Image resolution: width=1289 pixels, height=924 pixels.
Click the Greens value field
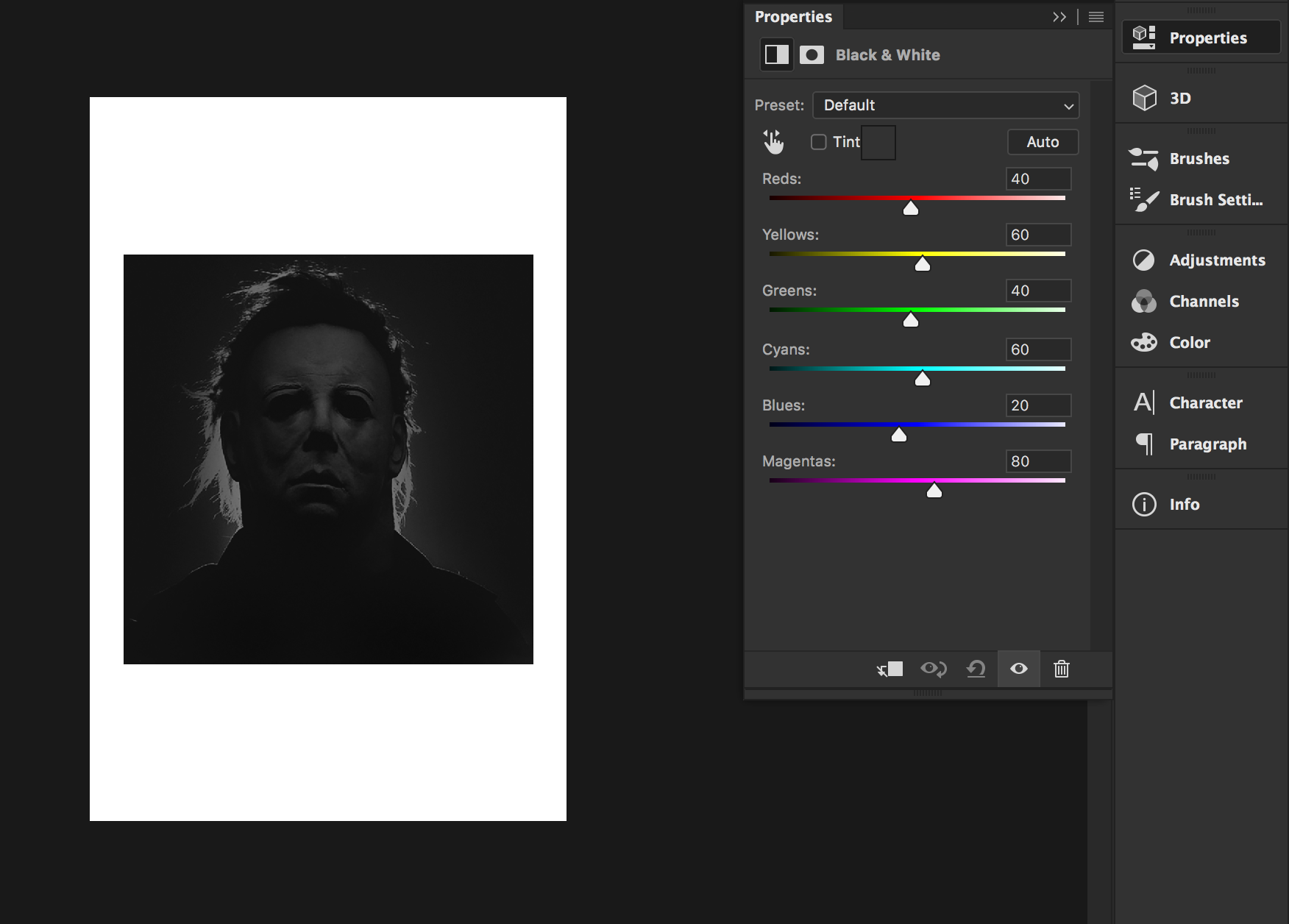[x=1038, y=291]
